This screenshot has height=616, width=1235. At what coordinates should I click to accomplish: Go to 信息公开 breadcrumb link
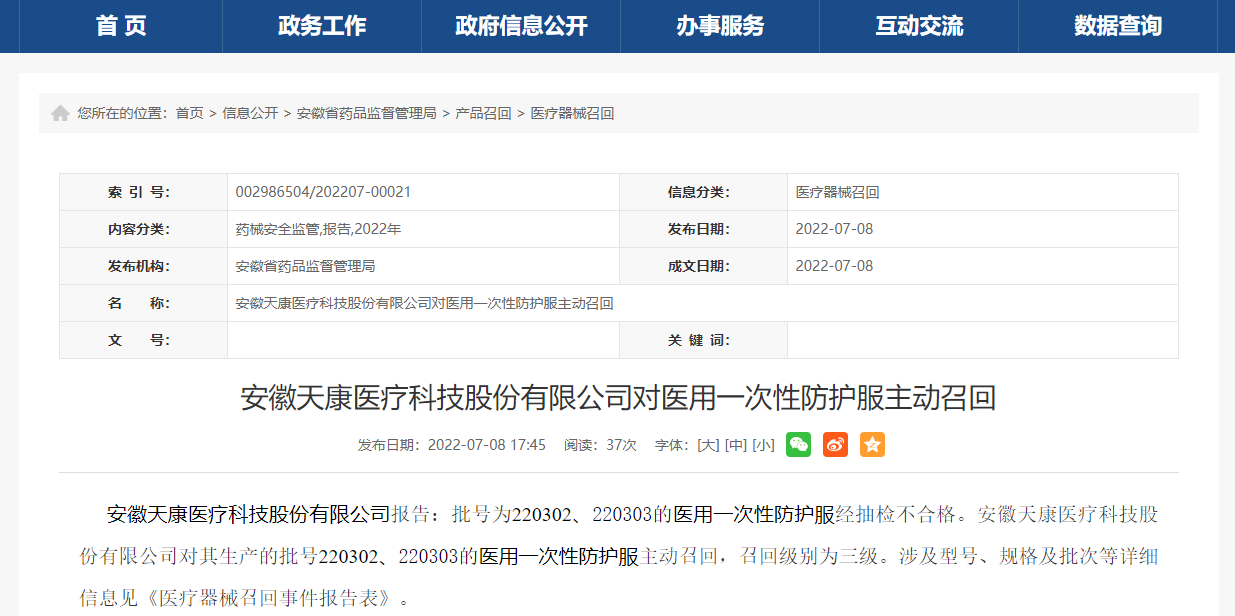point(250,114)
